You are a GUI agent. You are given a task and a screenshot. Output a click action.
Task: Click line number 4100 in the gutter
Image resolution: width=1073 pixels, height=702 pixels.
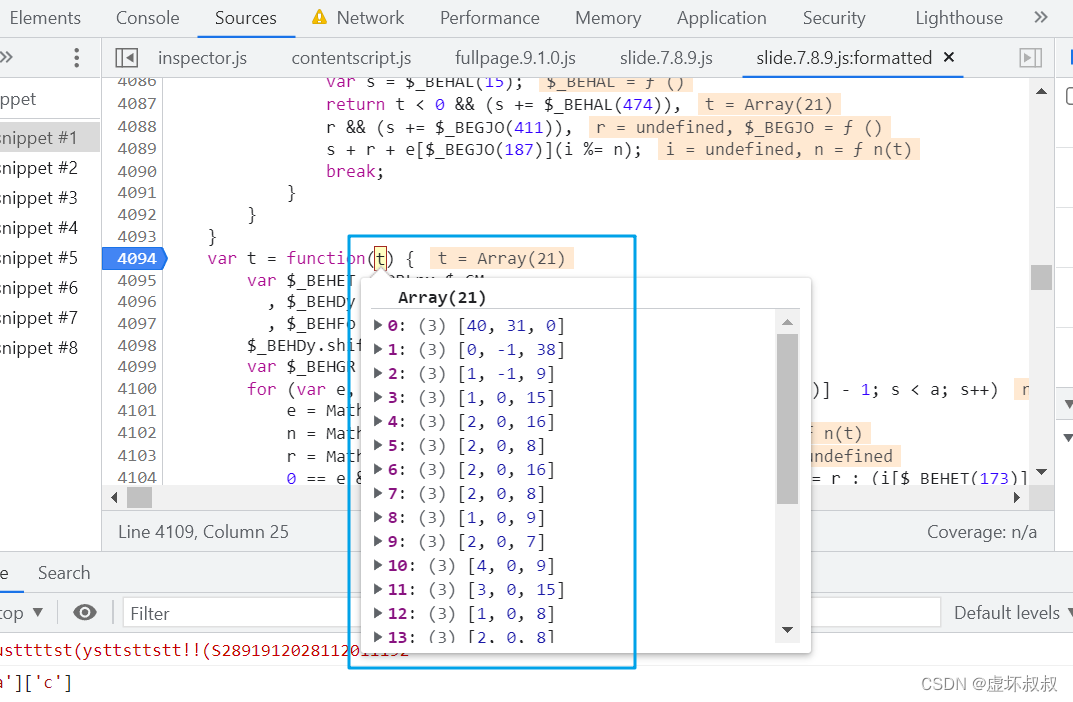point(137,389)
